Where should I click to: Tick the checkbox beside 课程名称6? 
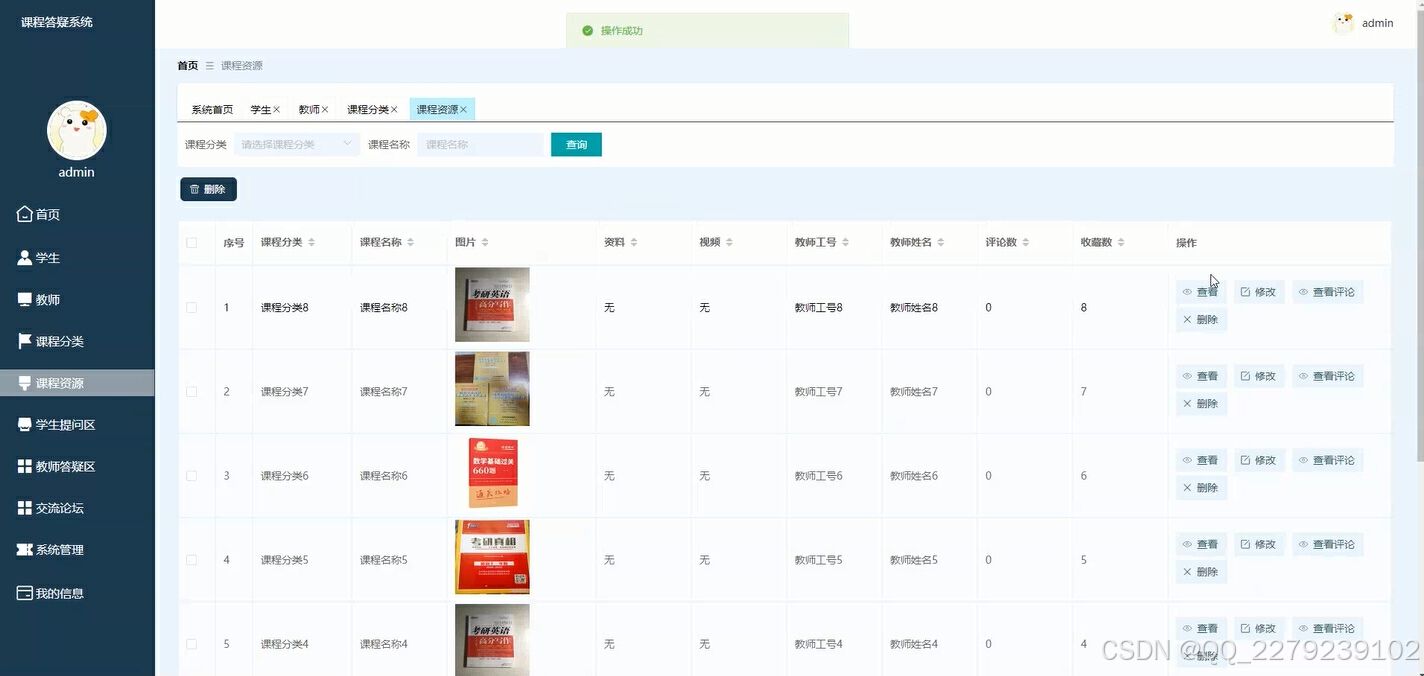(191, 475)
